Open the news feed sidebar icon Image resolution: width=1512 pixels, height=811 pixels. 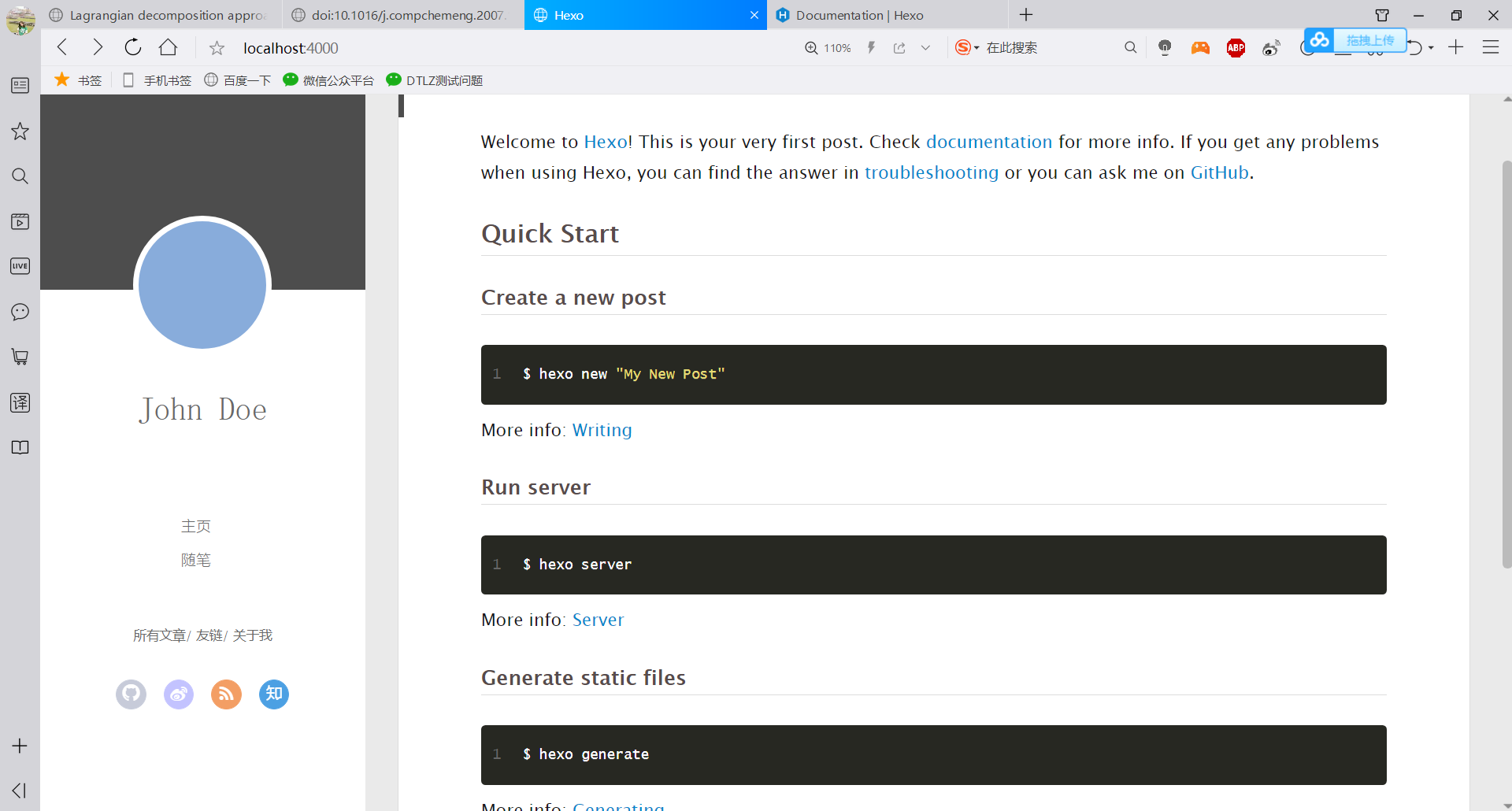[20, 85]
